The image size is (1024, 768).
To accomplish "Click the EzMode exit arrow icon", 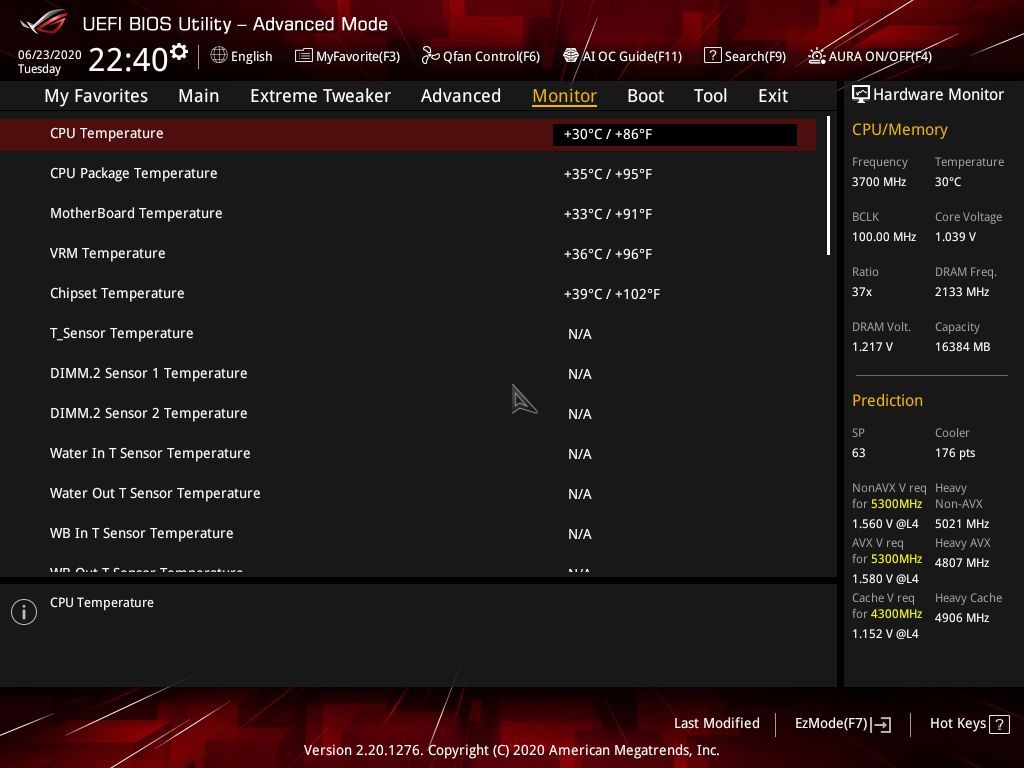I will 881,724.
